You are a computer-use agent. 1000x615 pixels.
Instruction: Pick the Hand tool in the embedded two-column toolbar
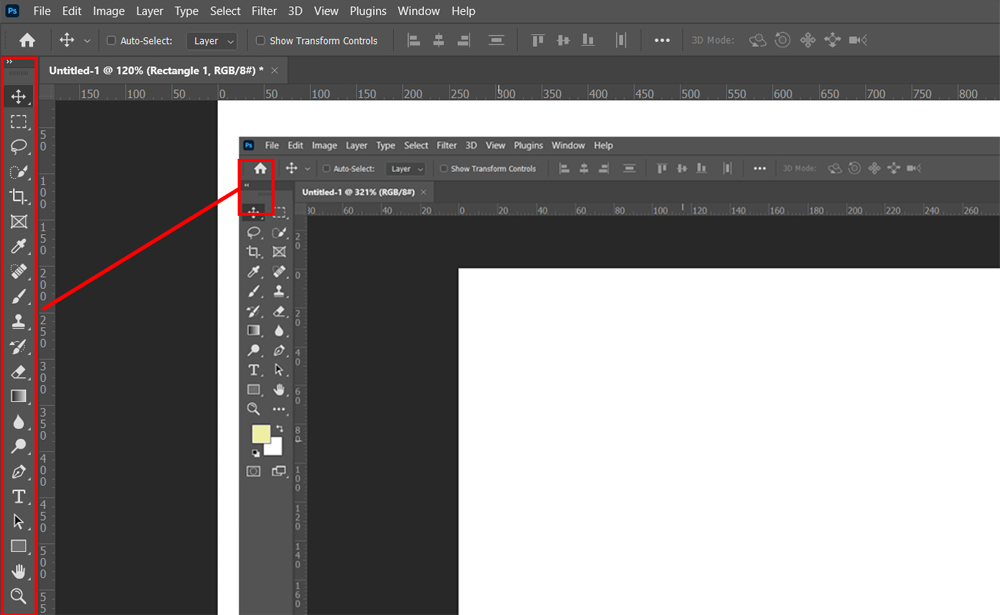(x=279, y=390)
